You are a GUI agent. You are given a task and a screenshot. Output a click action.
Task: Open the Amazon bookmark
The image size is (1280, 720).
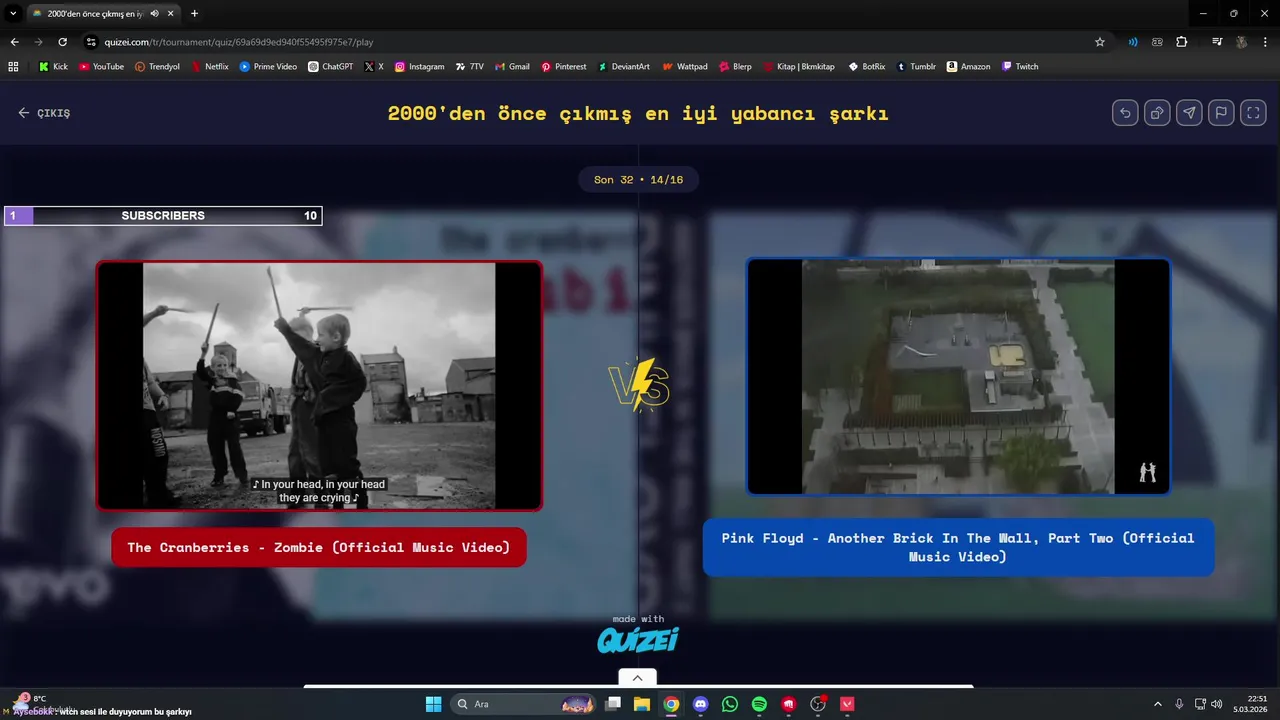point(968,67)
